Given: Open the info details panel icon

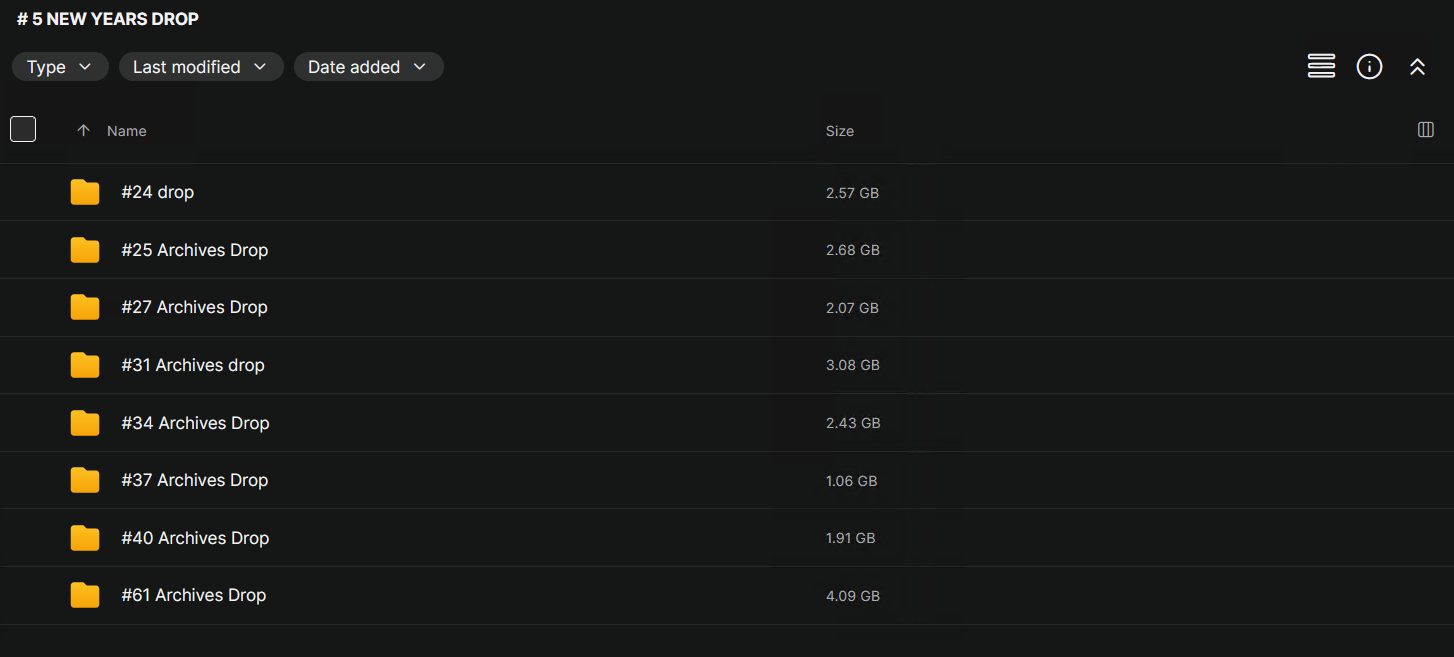Looking at the screenshot, I should 1369,67.
